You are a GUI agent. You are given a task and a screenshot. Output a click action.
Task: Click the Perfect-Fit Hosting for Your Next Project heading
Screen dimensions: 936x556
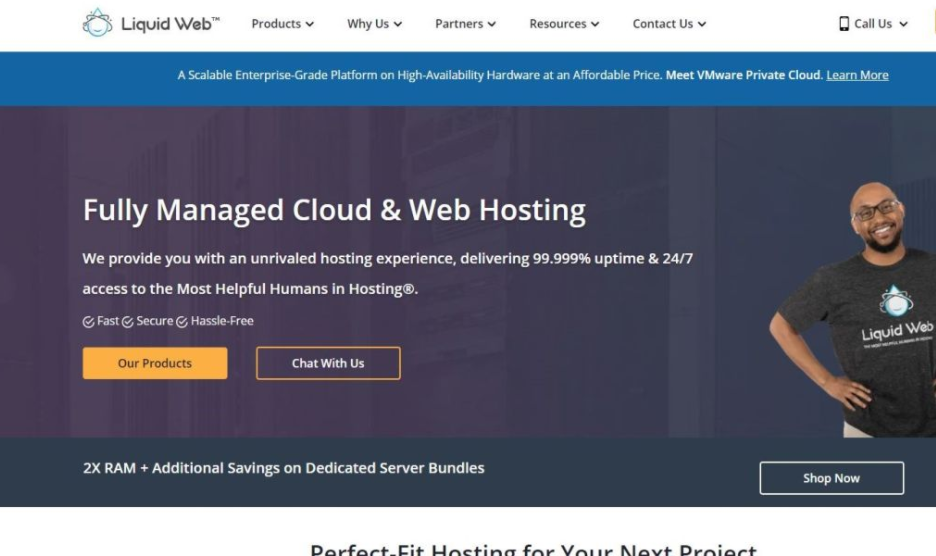533,549
